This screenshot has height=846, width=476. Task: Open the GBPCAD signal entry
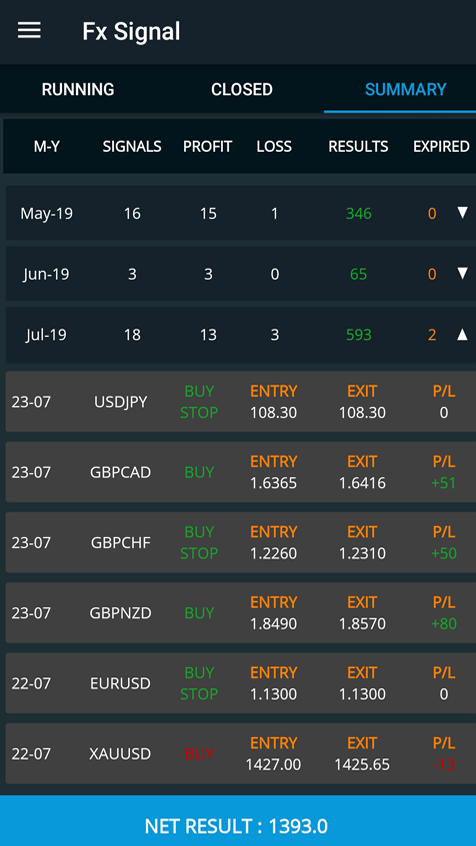(241, 472)
